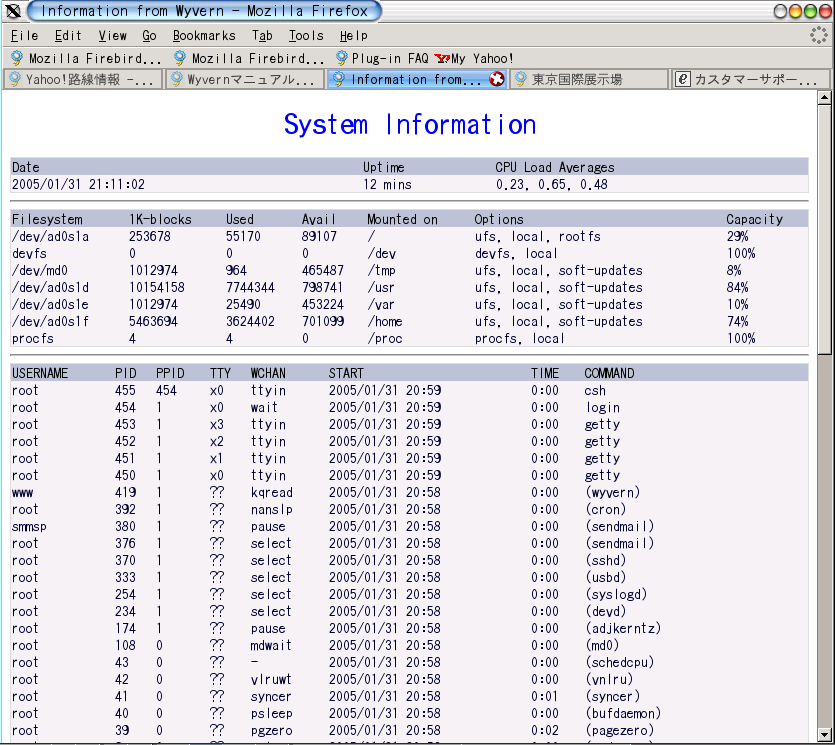
Task: Select the mdwait wait channel value
Action: [x=271, y=646]
